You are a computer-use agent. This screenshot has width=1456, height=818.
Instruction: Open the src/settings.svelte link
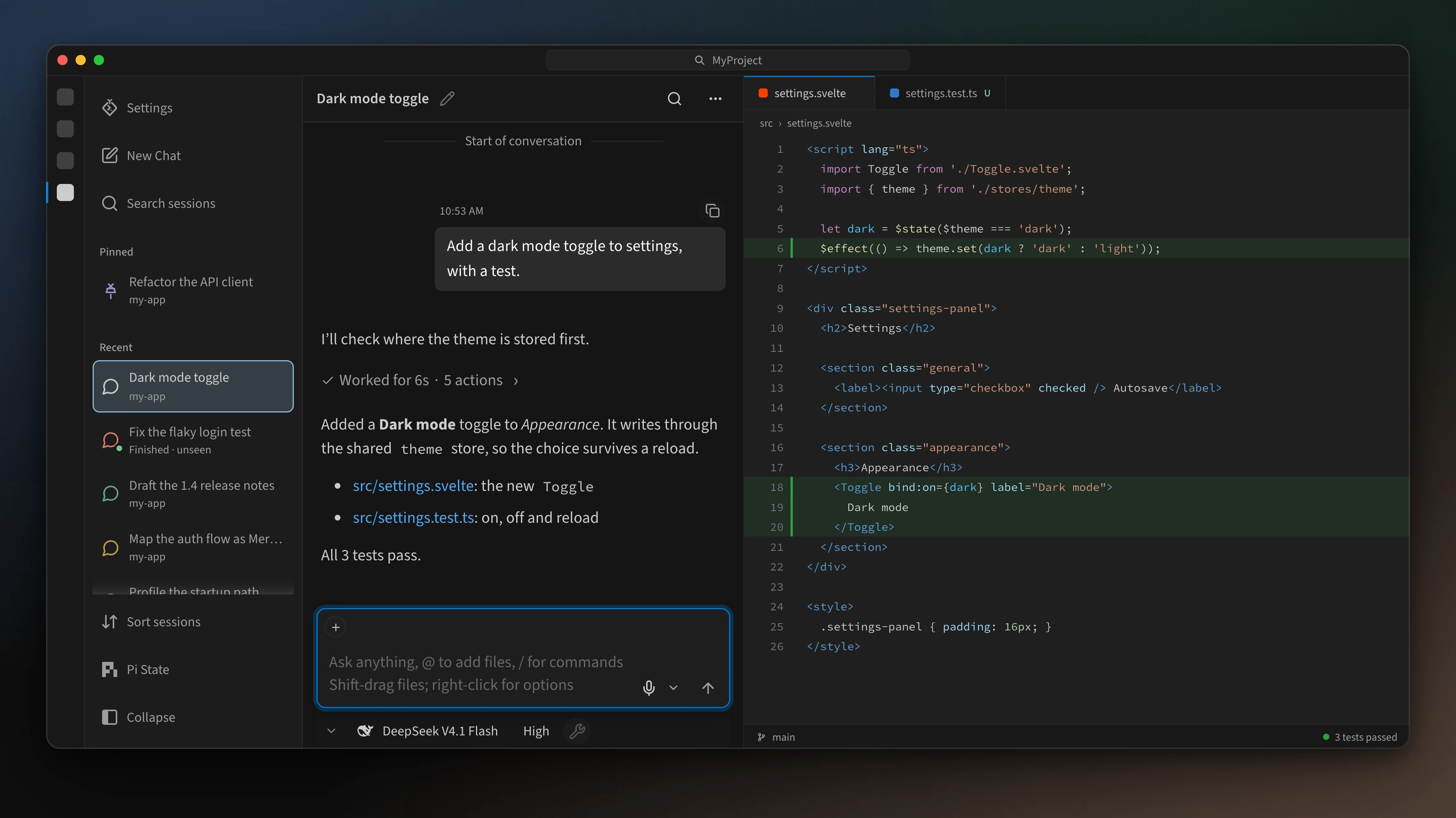(413, 486)
